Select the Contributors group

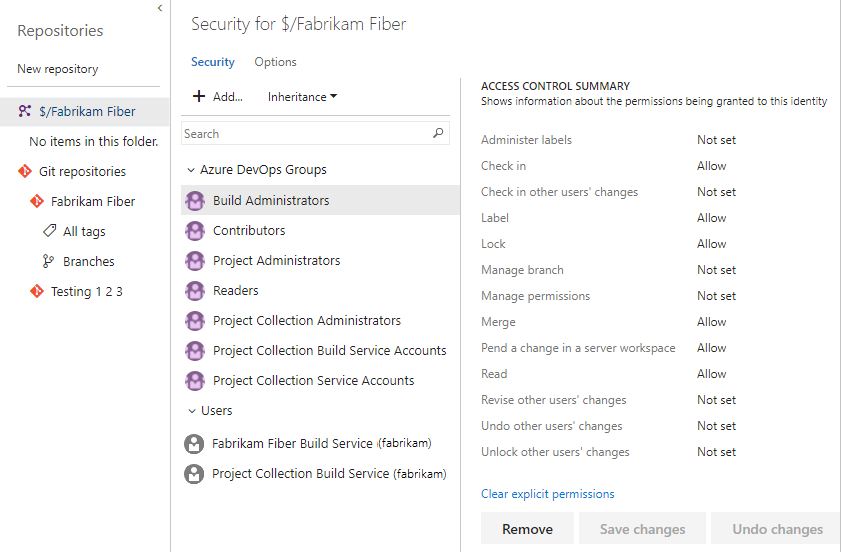(x=249, y=230)
